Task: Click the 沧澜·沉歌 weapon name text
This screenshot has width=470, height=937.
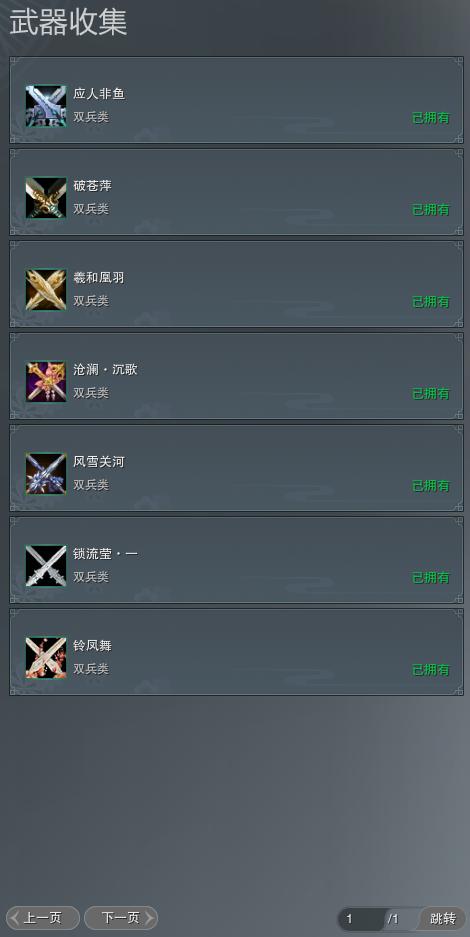Action: [106, 370]
